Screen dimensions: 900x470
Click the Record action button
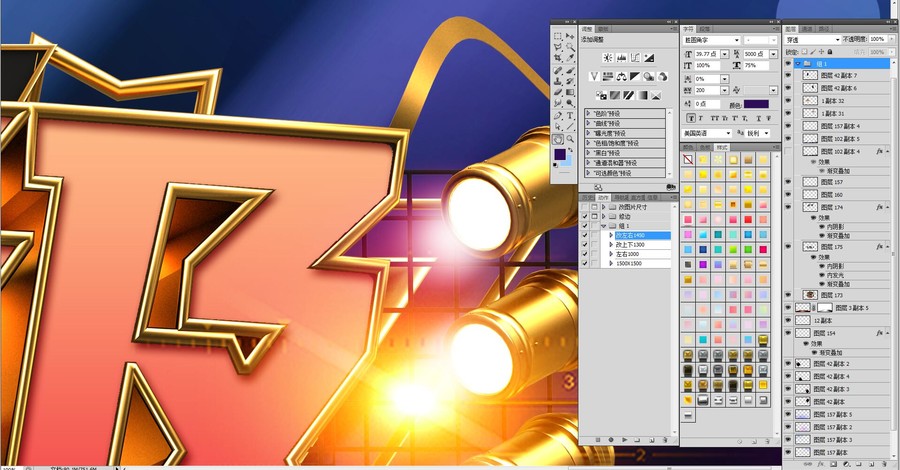[611, 440]
